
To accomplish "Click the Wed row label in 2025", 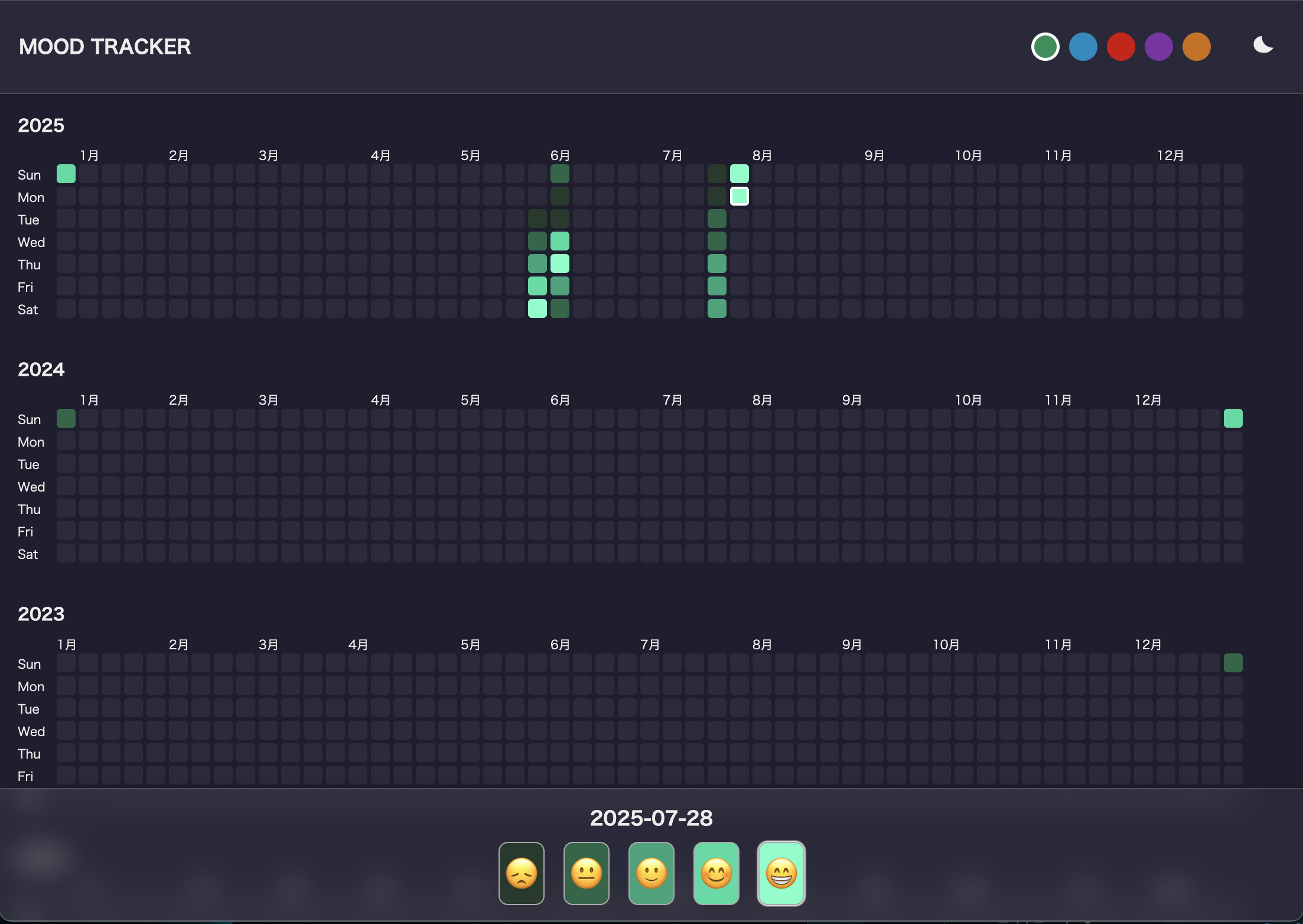I will coord(31,242).
